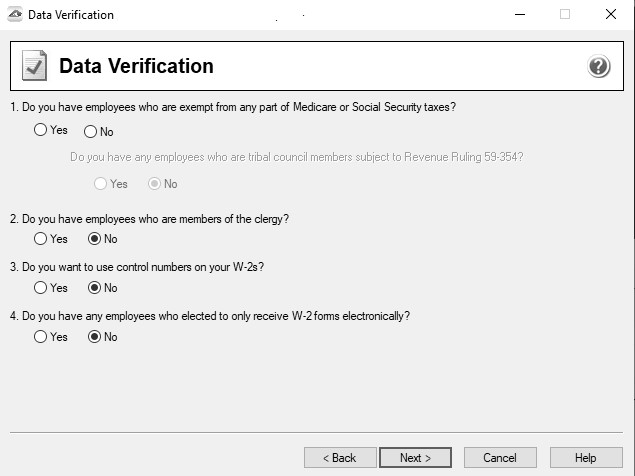This screenshot has height=476, width=635.
Task: Click the round question mark help icon
Action: point(599,66)
